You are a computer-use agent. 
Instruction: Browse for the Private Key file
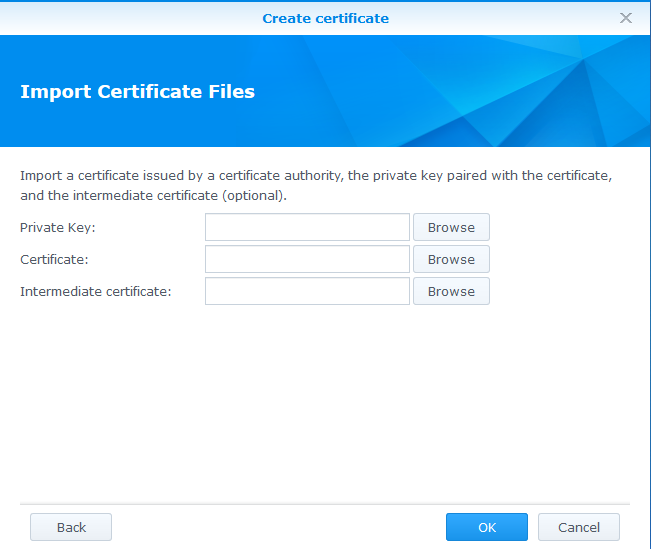pyautogui.click(x=451, y=227)
